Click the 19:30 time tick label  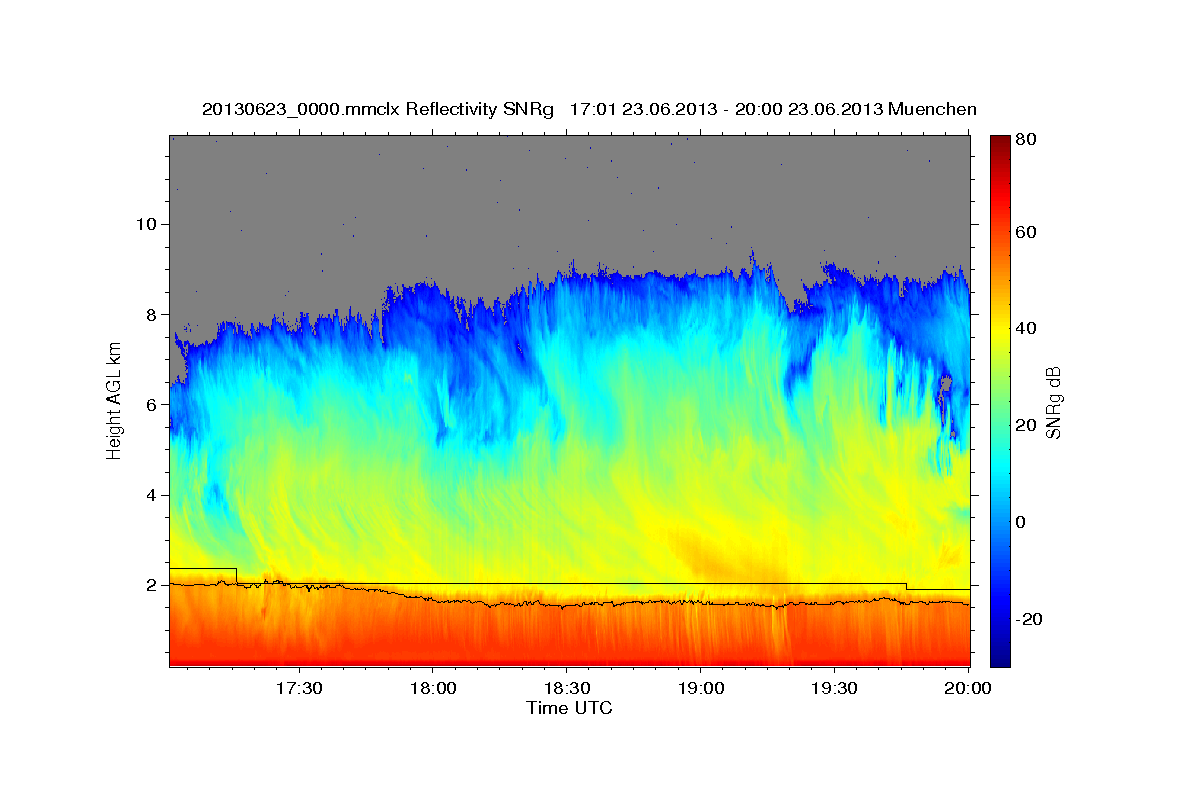pyautogui.click(x=834, y=689)
